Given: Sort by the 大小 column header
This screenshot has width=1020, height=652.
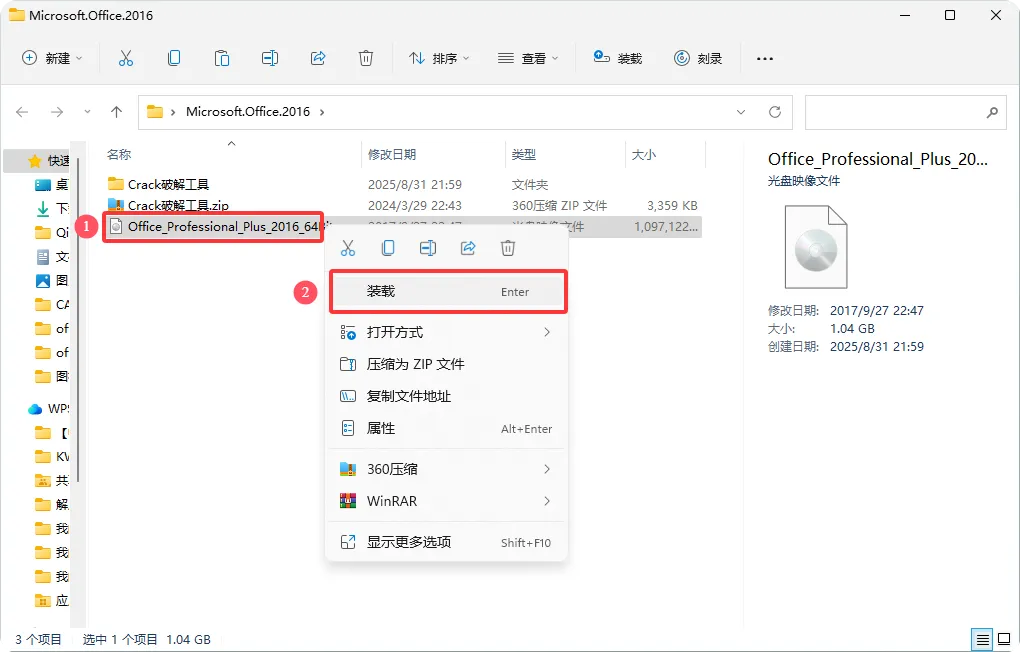Looking at the screenshot, I should coord(644,154).
